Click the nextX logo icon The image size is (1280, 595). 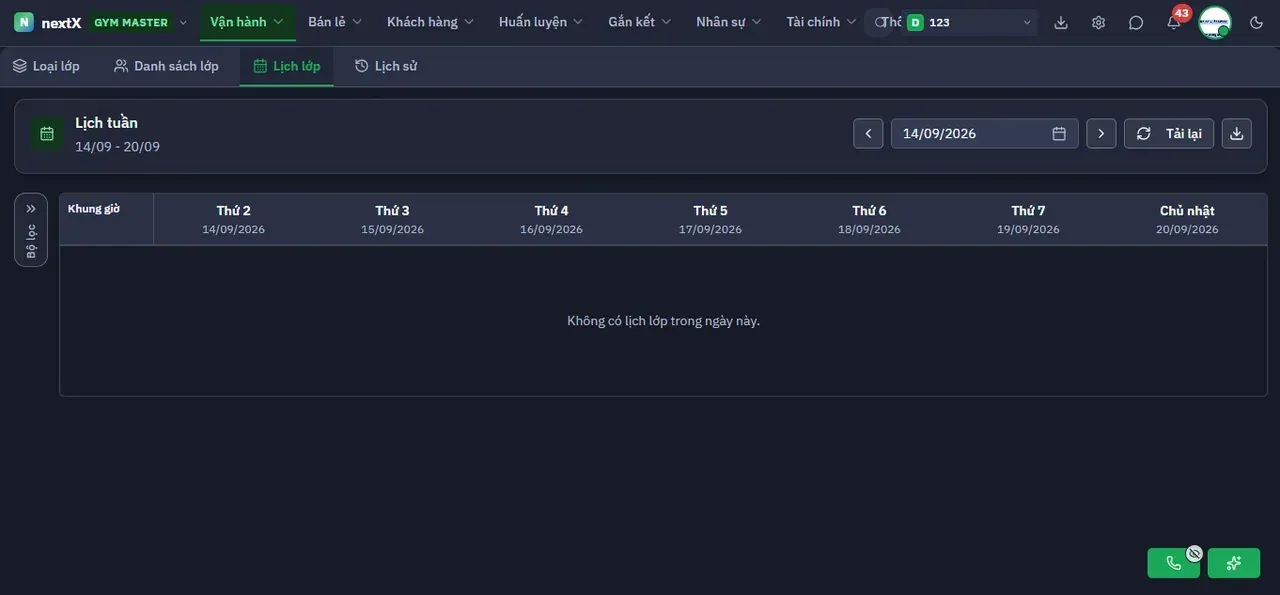pyautogui.click(x=23, y=22)
